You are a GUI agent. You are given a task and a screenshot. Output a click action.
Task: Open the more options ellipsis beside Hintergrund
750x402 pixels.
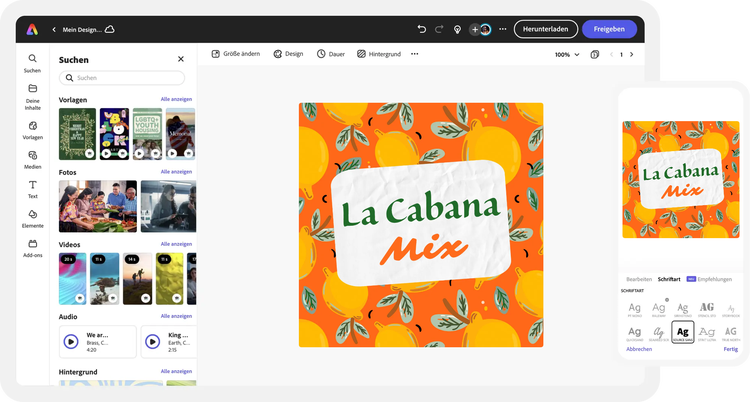[x=415, y=54]
